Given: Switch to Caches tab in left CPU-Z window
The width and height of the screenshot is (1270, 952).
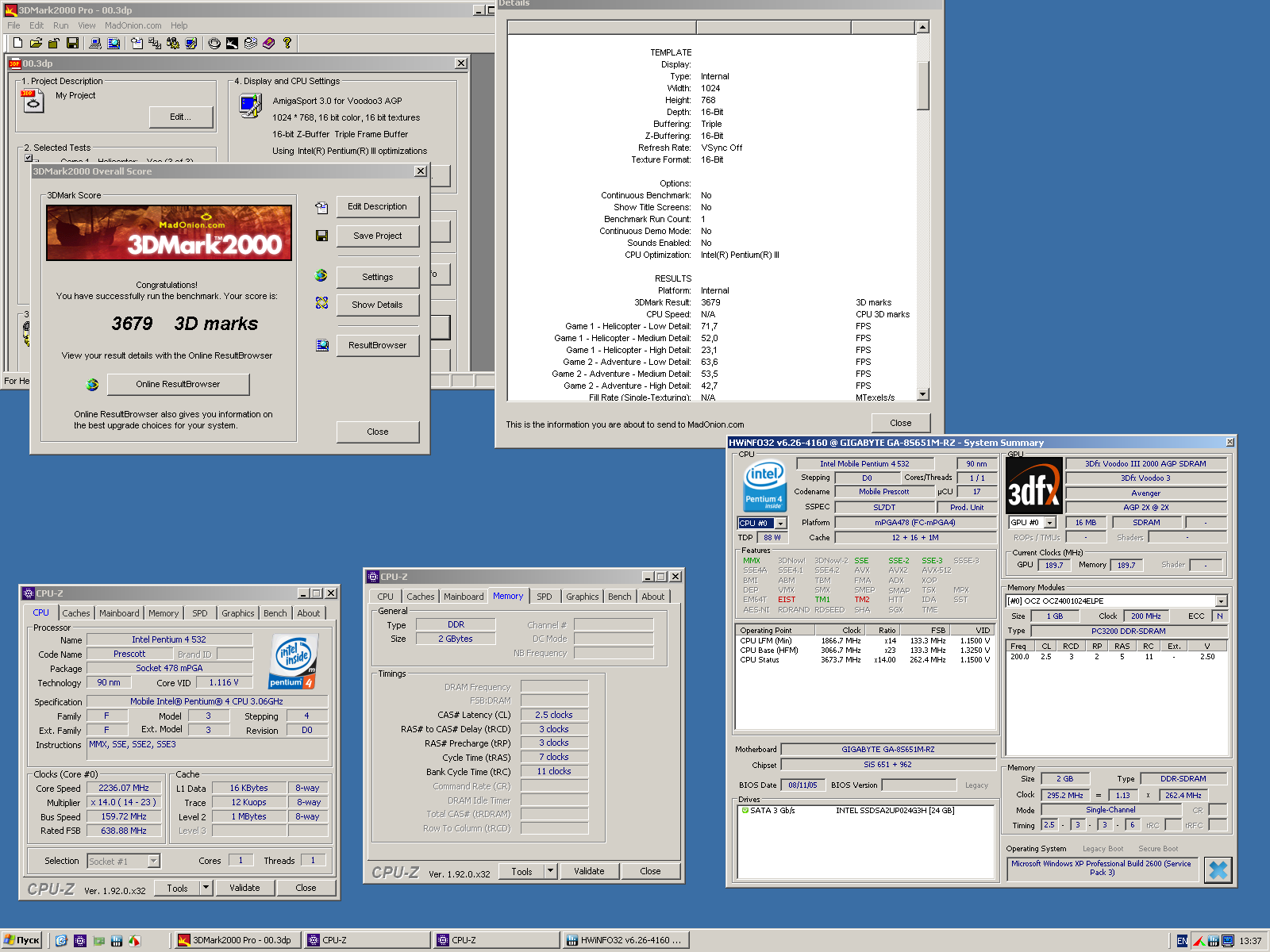Looking at the screenshot, I should 76,613.
